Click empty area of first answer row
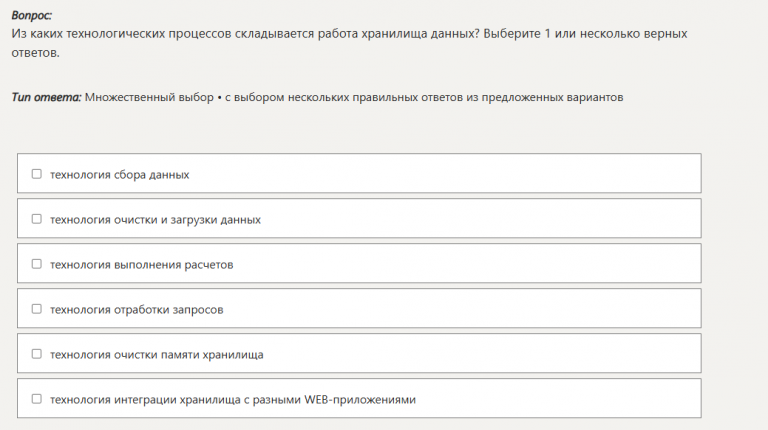Screen dimensions: 768x430 [450, 174]
